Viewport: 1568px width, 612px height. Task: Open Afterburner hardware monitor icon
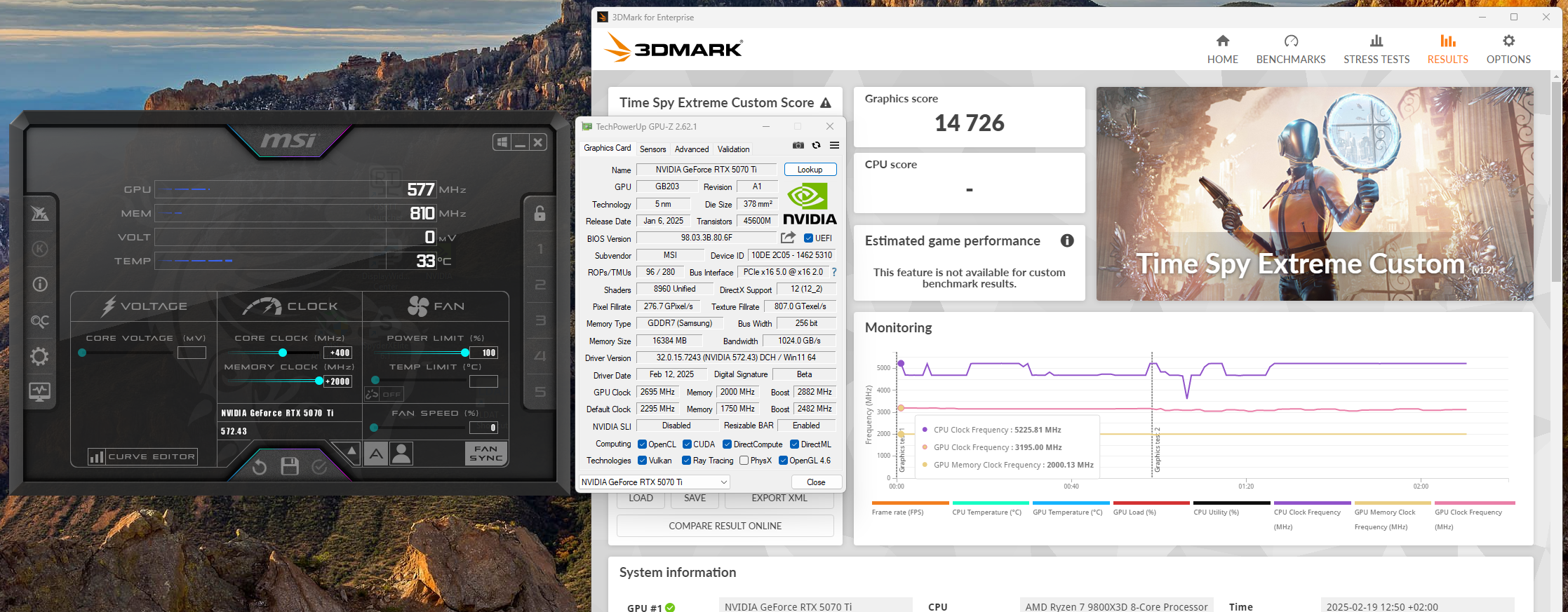(40, 392)
